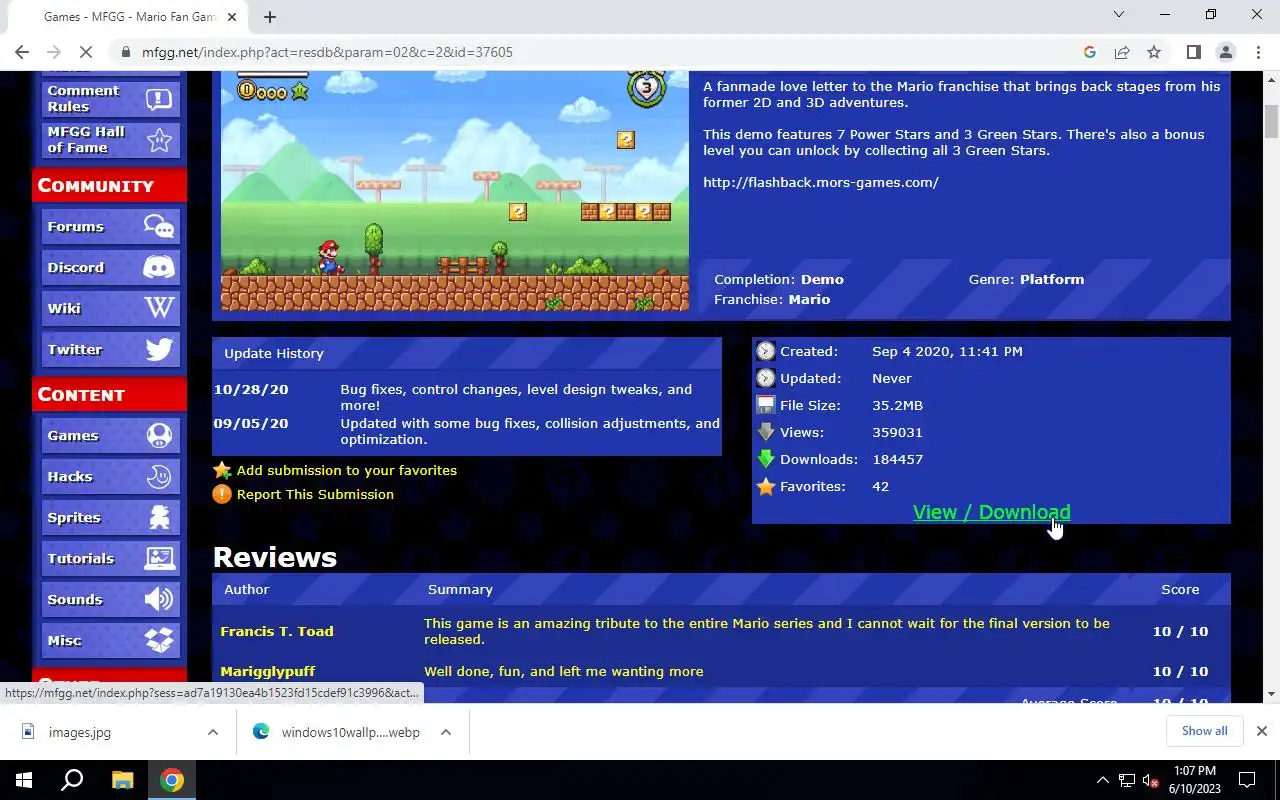This screenshot has width=1280, height=800.
Task: Click the View / Download link
Action: (991, 512)
